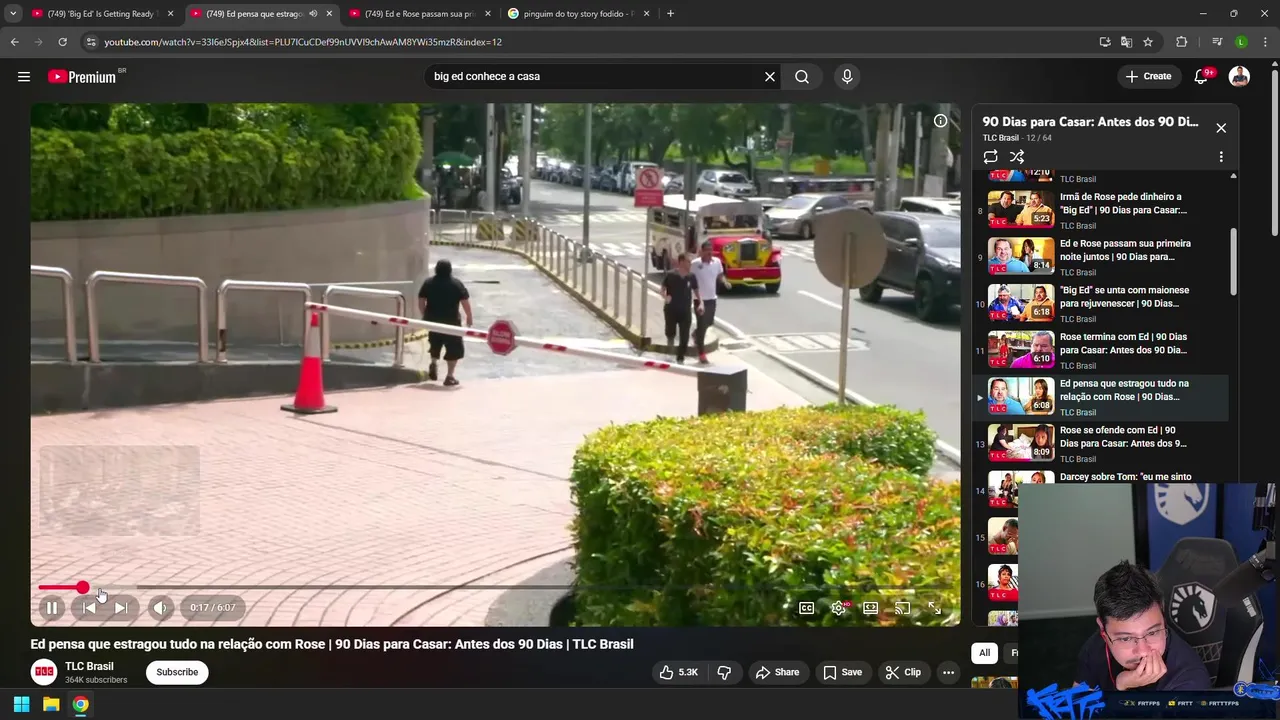Open Chrome from taskbar

pyautogui.click(x=80, y=704)
